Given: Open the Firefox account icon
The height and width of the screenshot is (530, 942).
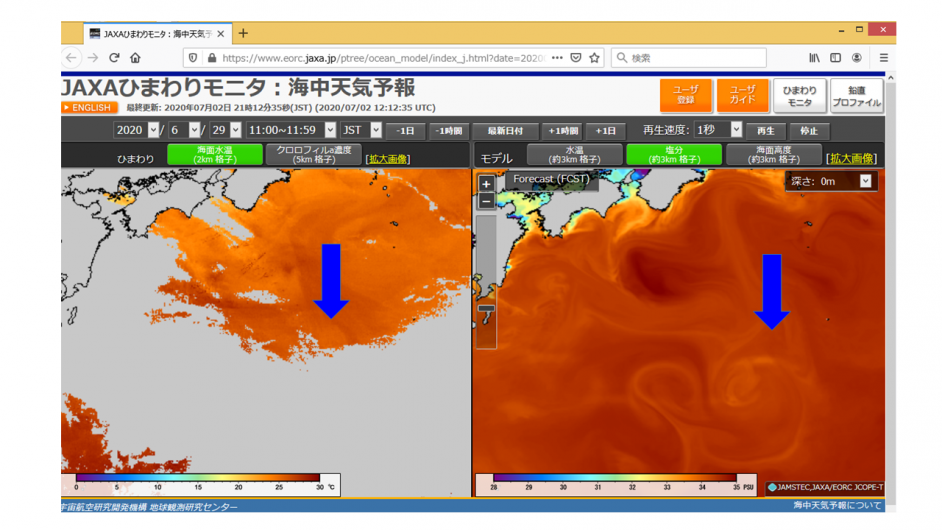Looking at the screenshot, I should click(x=857, y=58).
